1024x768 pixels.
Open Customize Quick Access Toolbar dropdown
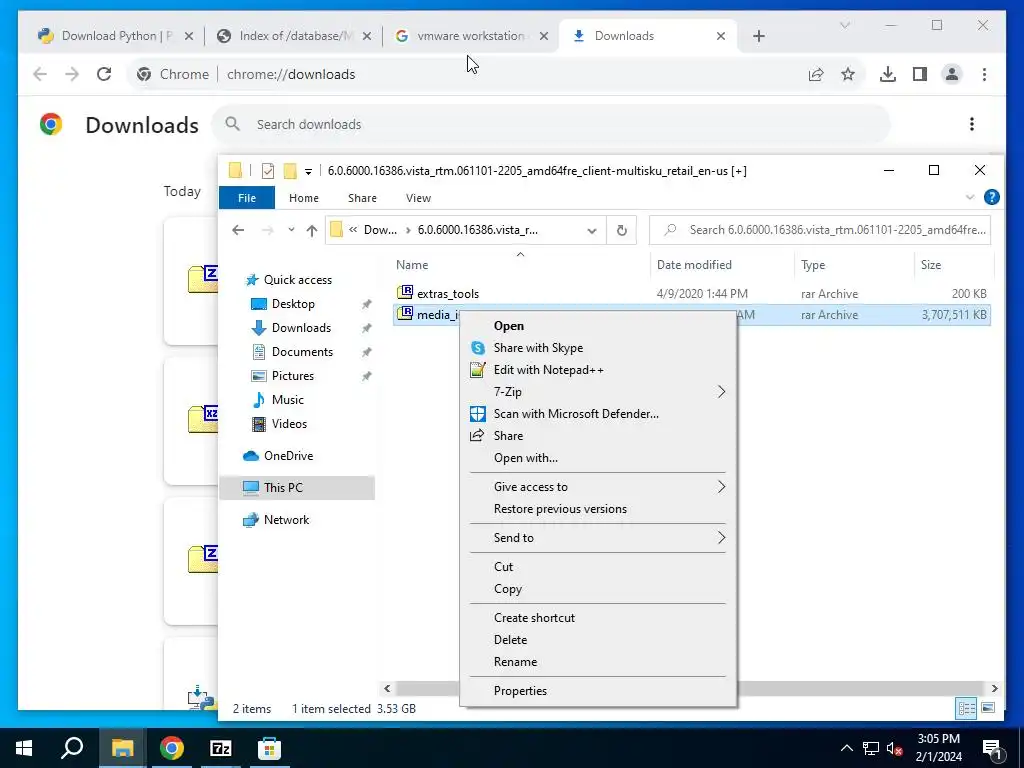pos(308,172)
